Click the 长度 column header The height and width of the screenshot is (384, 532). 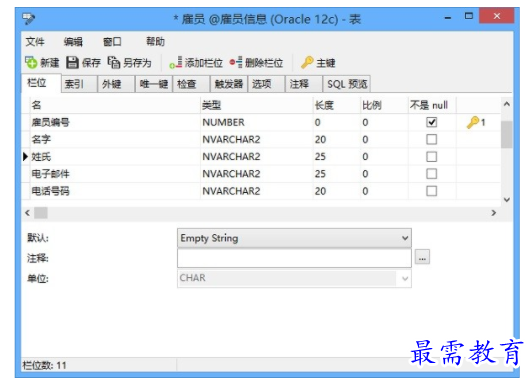[x=337, y=105]
